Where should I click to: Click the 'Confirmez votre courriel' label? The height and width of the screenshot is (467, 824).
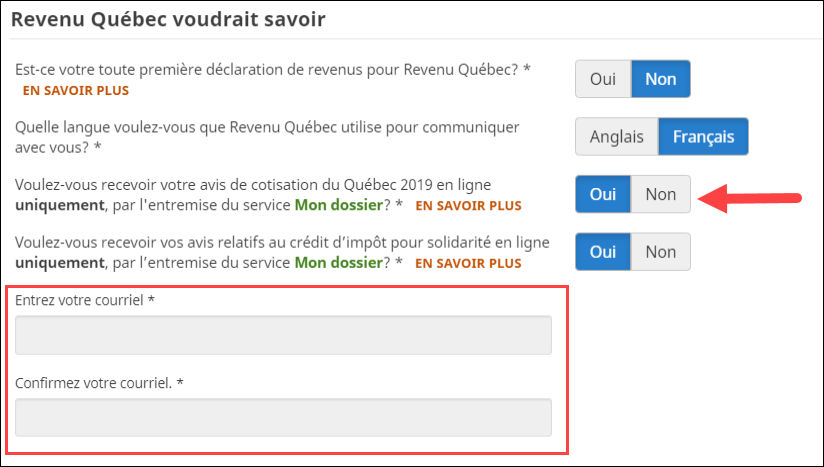(100, 382)
